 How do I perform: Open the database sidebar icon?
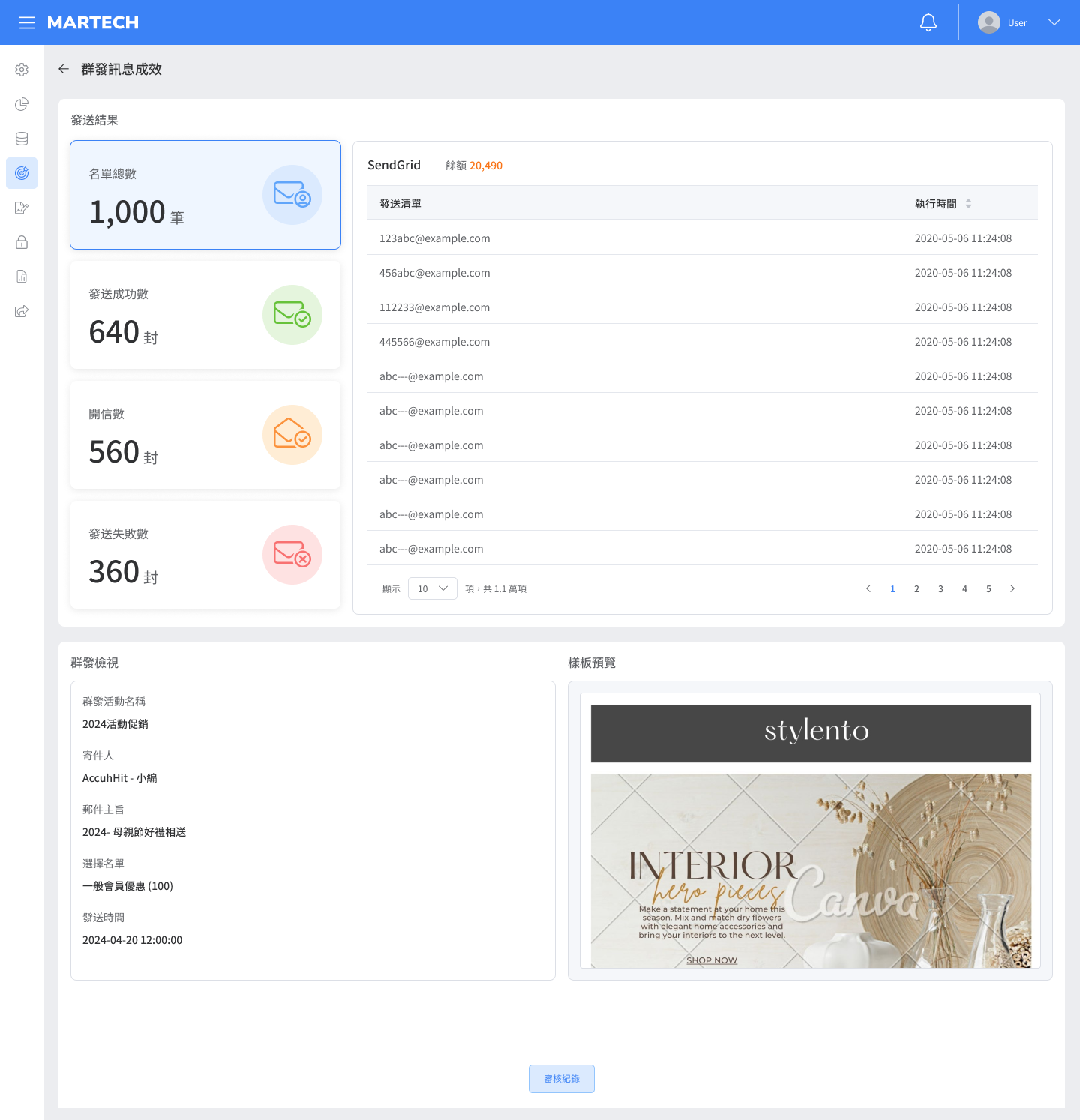tap(22, 139)
